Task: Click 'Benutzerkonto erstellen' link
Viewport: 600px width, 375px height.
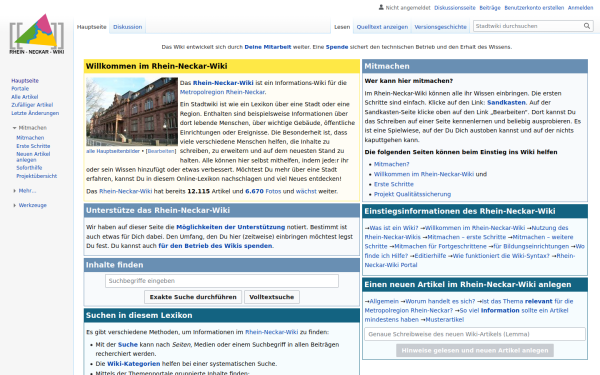Action: point(534,8)
